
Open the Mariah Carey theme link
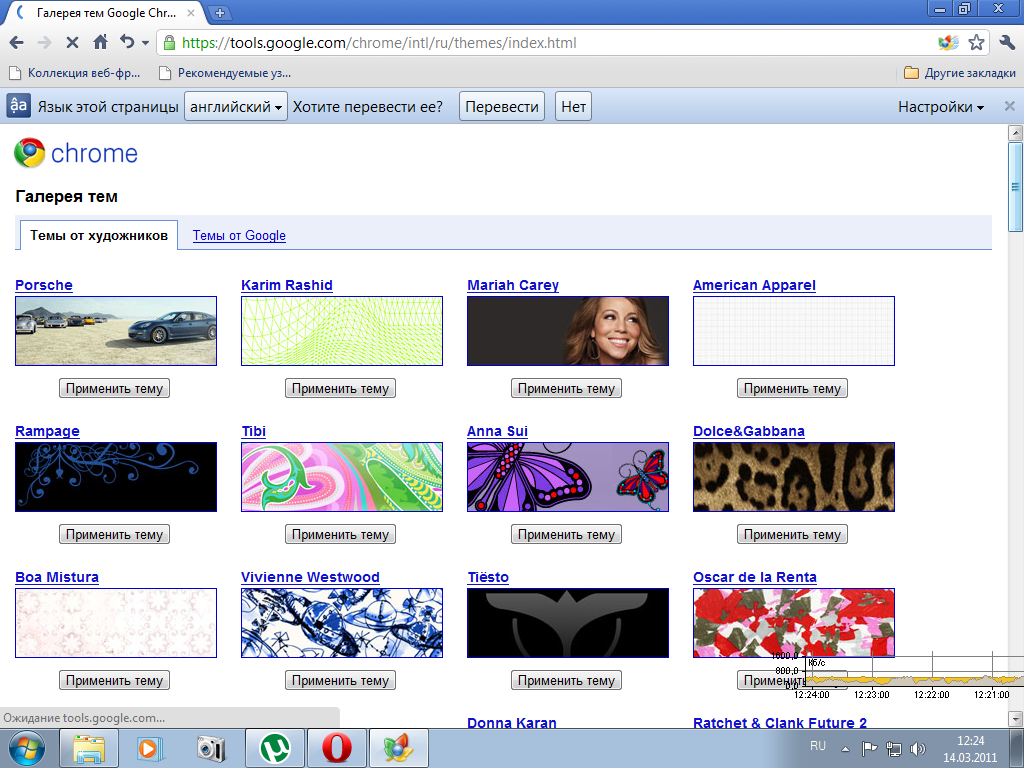[x=513, y=285]
